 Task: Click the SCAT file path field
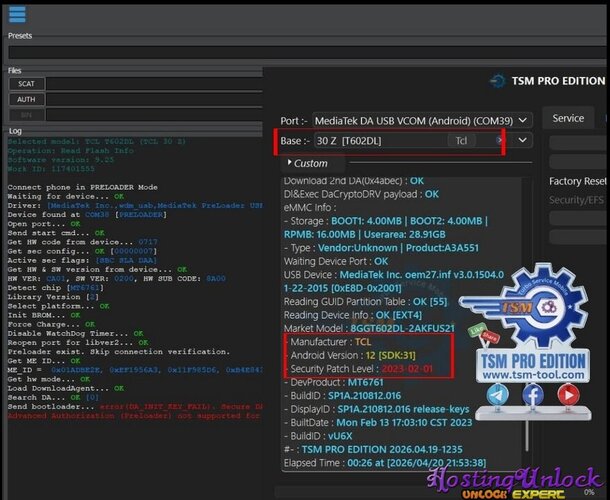[154, 84]
